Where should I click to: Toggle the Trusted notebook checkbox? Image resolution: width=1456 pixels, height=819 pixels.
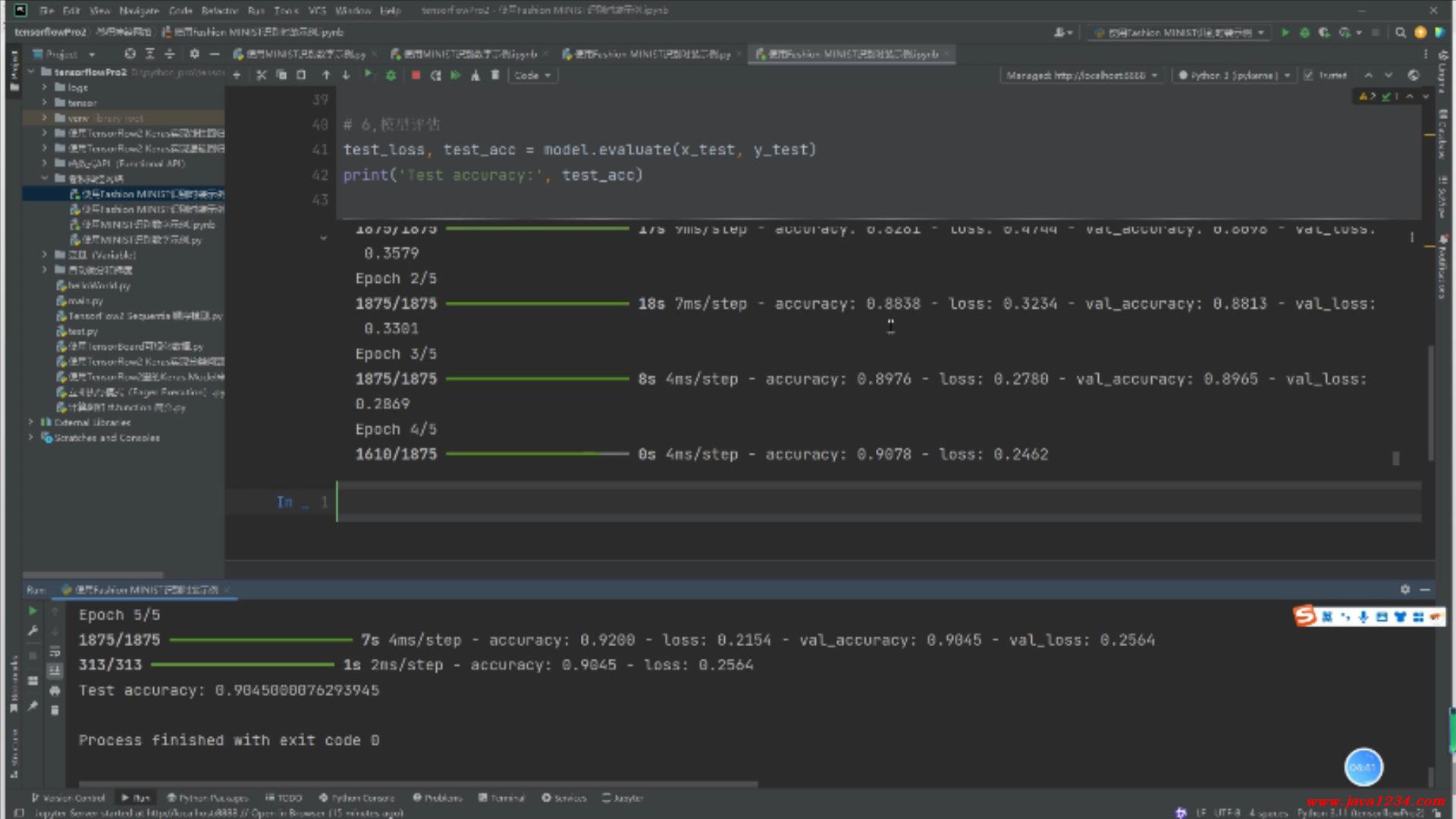[x=1308, y=75]
